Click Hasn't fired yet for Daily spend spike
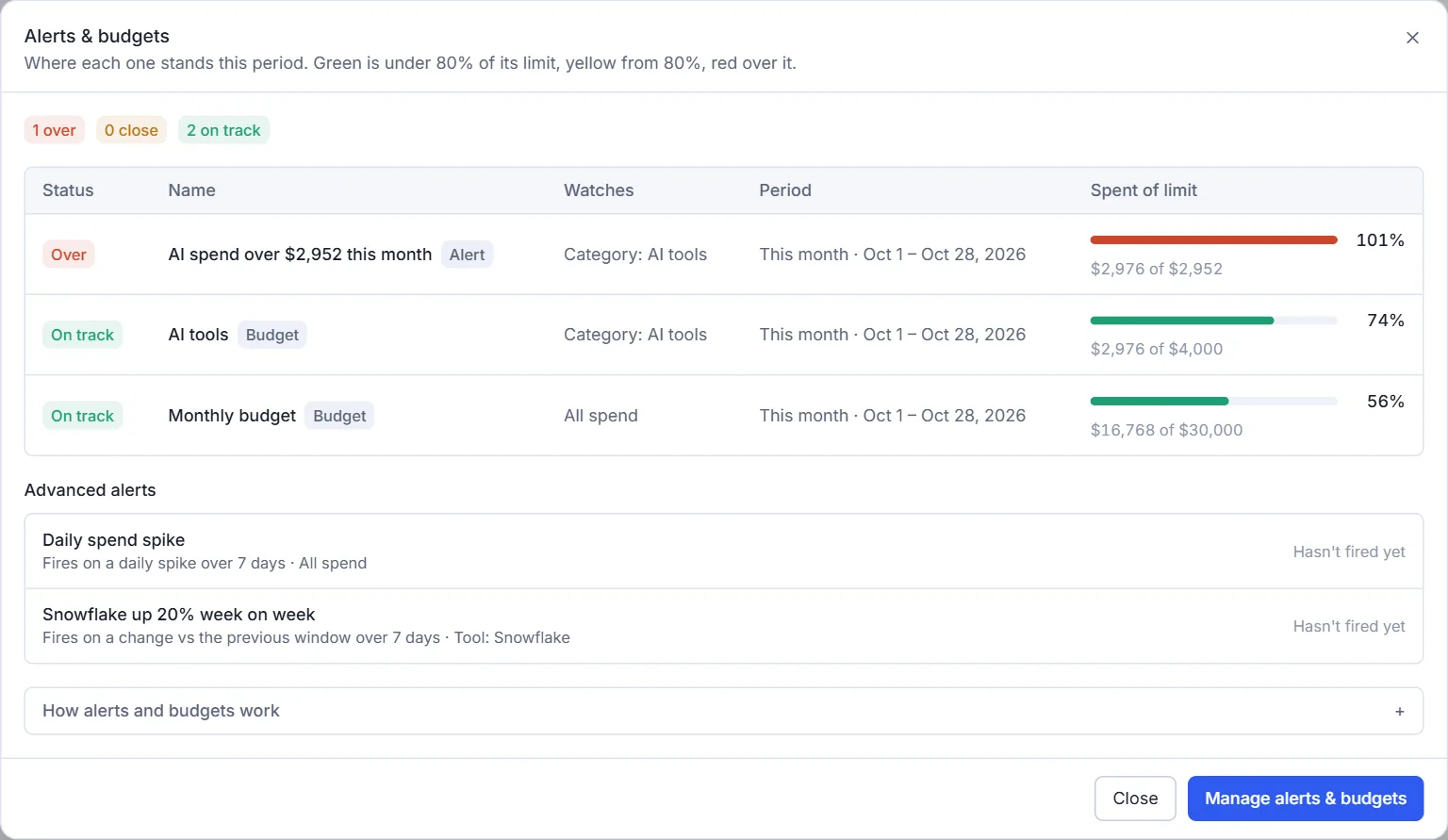Screen dimensions: 1448x840 click(1349, 552)
